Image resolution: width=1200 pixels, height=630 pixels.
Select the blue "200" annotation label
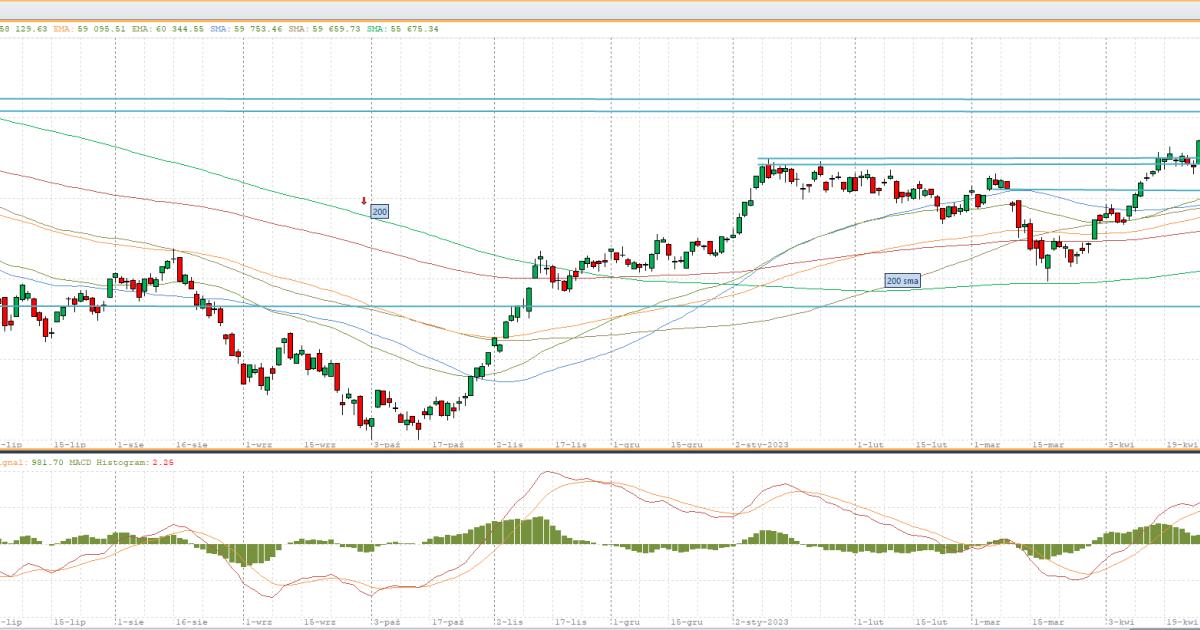click(379, 212)
